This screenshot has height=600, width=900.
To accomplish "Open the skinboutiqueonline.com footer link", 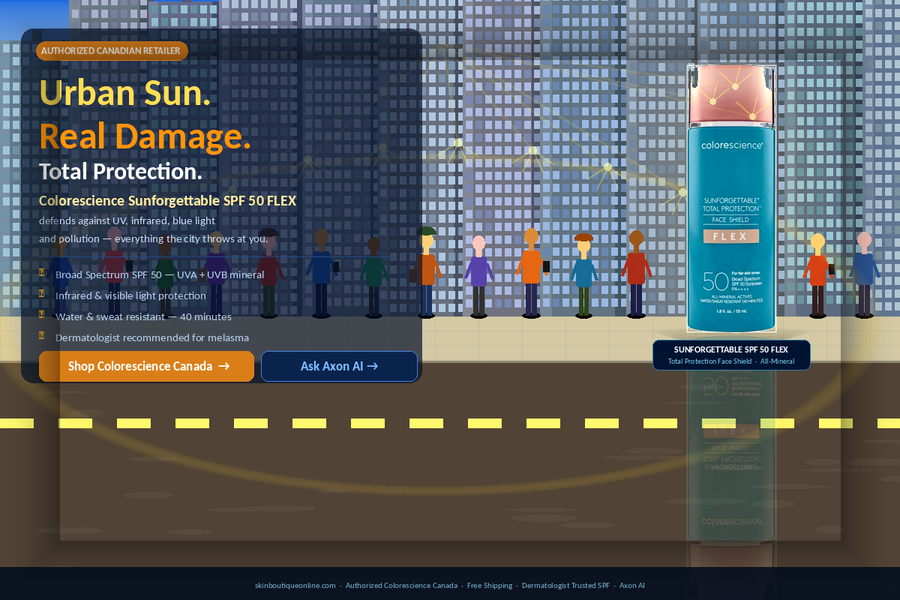I will pos(295,586).
